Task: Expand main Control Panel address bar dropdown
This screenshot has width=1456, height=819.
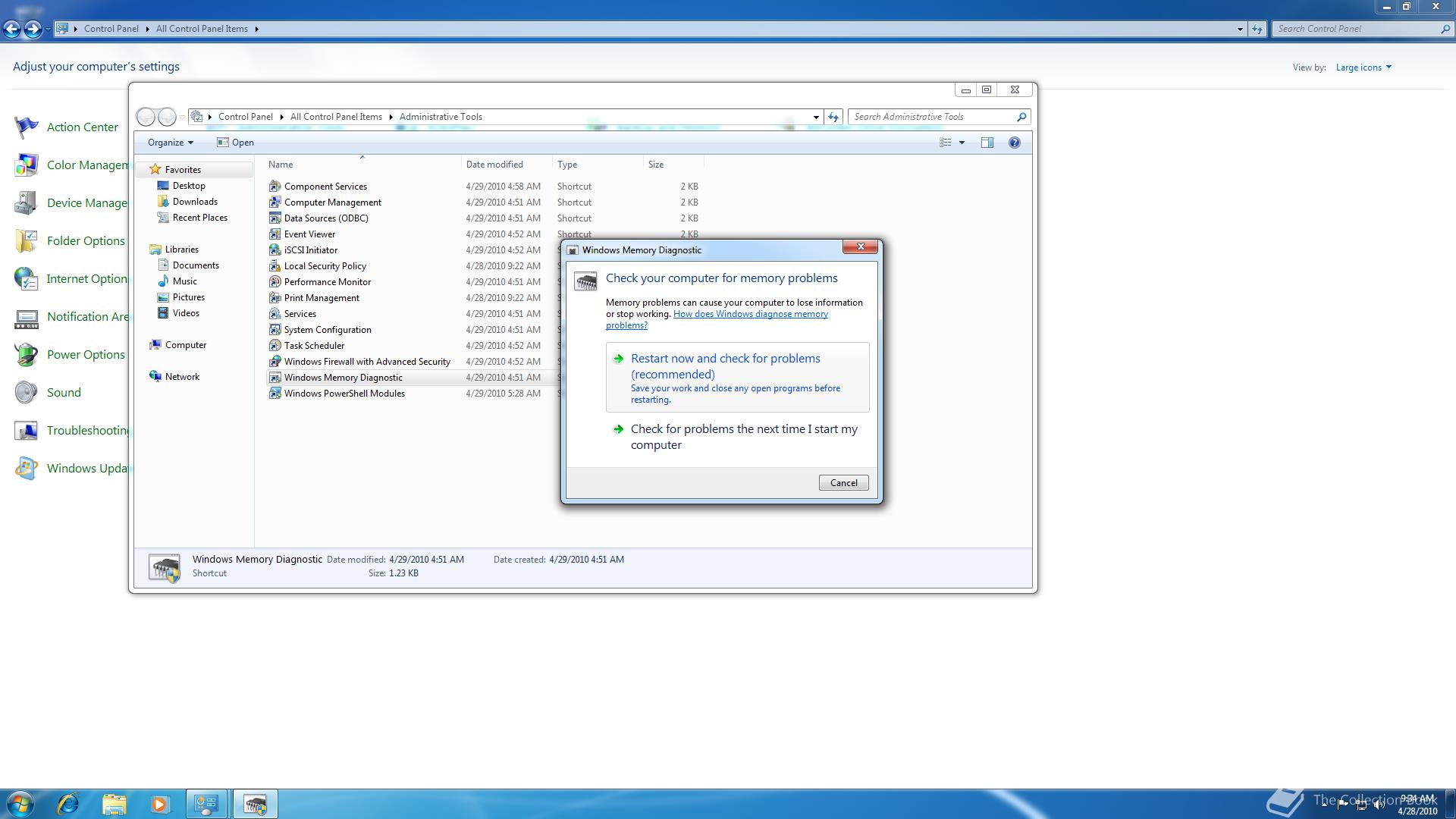Action: [x=1240, y=29]
